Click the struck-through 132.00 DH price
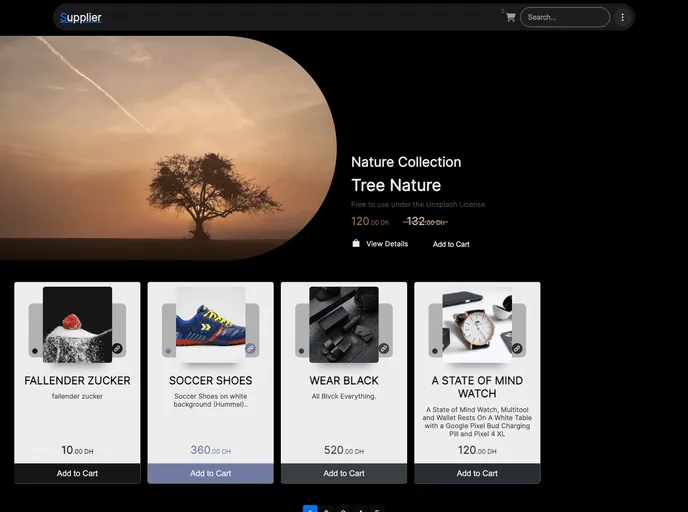 tap(425, 222)
